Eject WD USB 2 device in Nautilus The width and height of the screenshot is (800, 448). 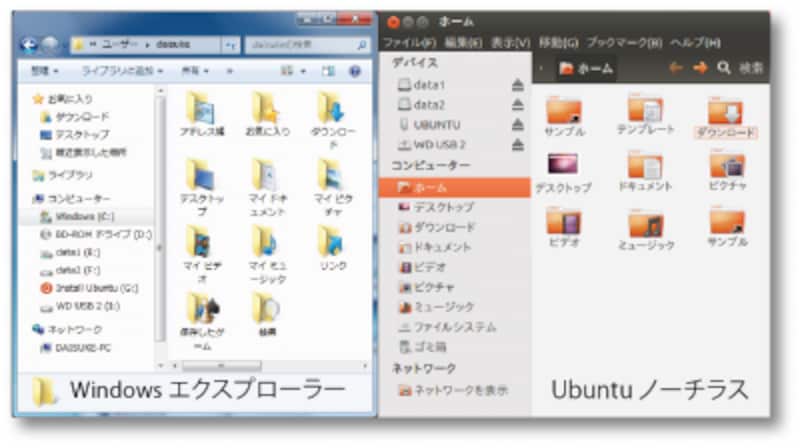pyautogui.click(x=517, y=145)
